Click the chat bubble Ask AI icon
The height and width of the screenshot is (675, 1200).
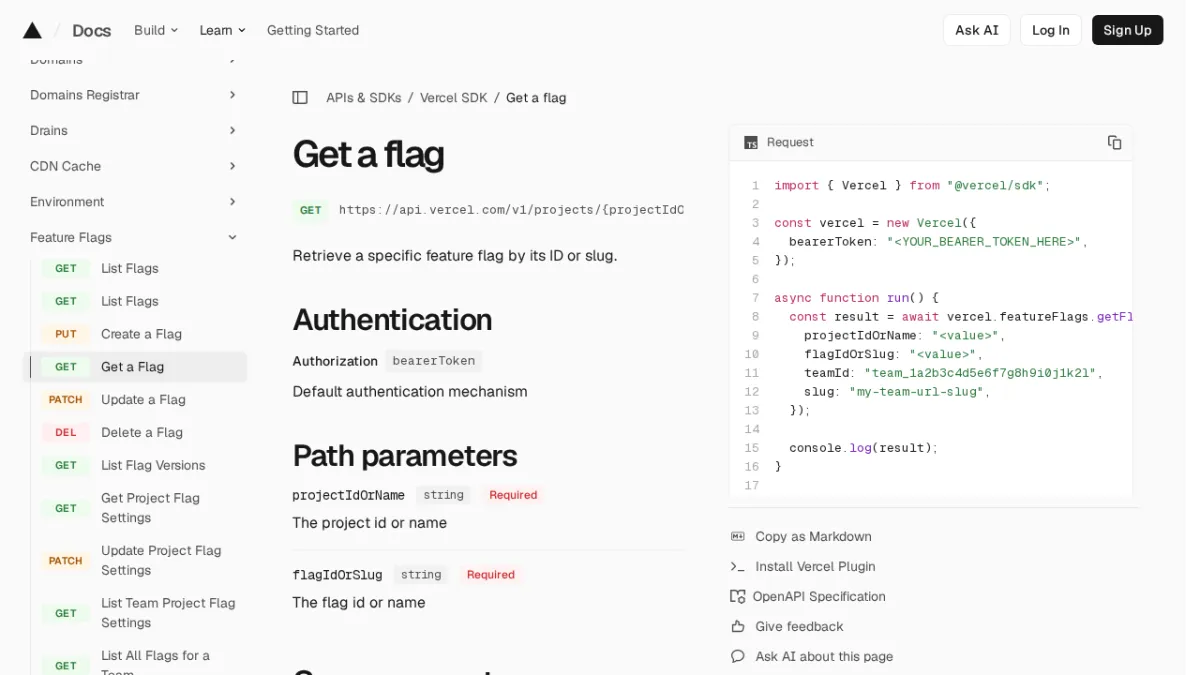point(738,656)
